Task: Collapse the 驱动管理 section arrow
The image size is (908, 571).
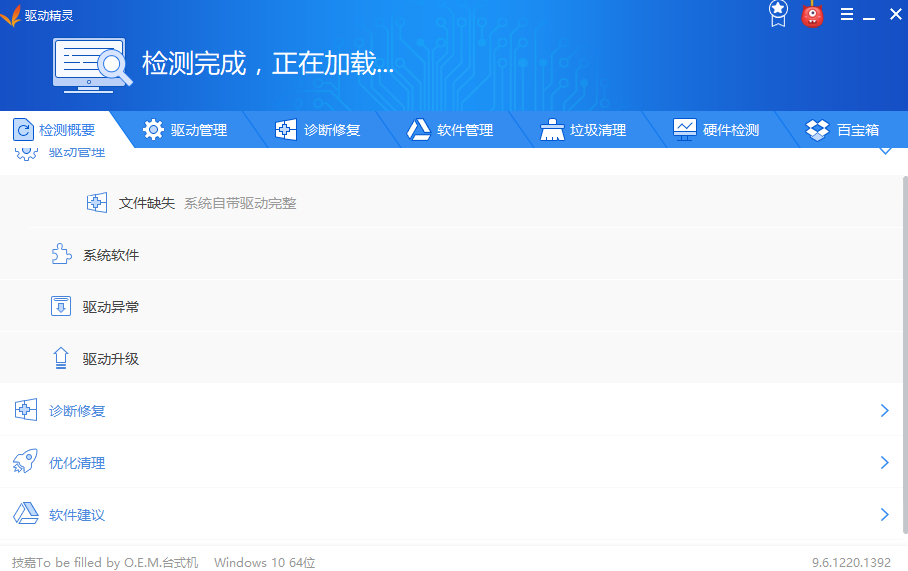Action: 885,151
